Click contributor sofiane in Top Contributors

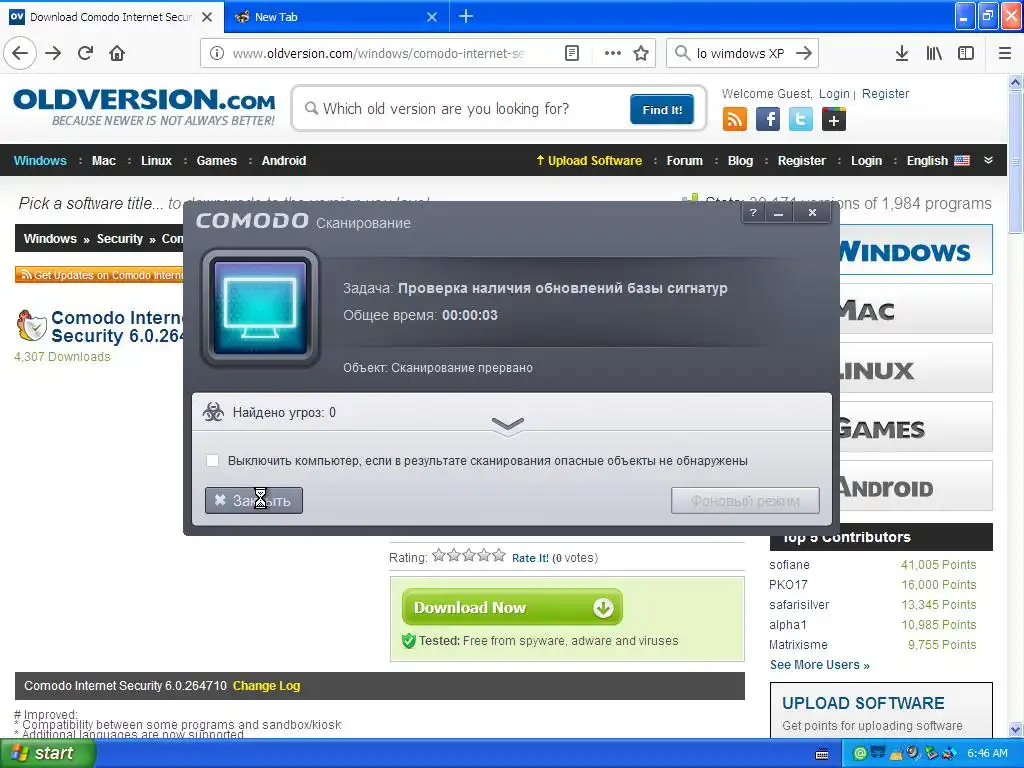[x=789, y=565]
